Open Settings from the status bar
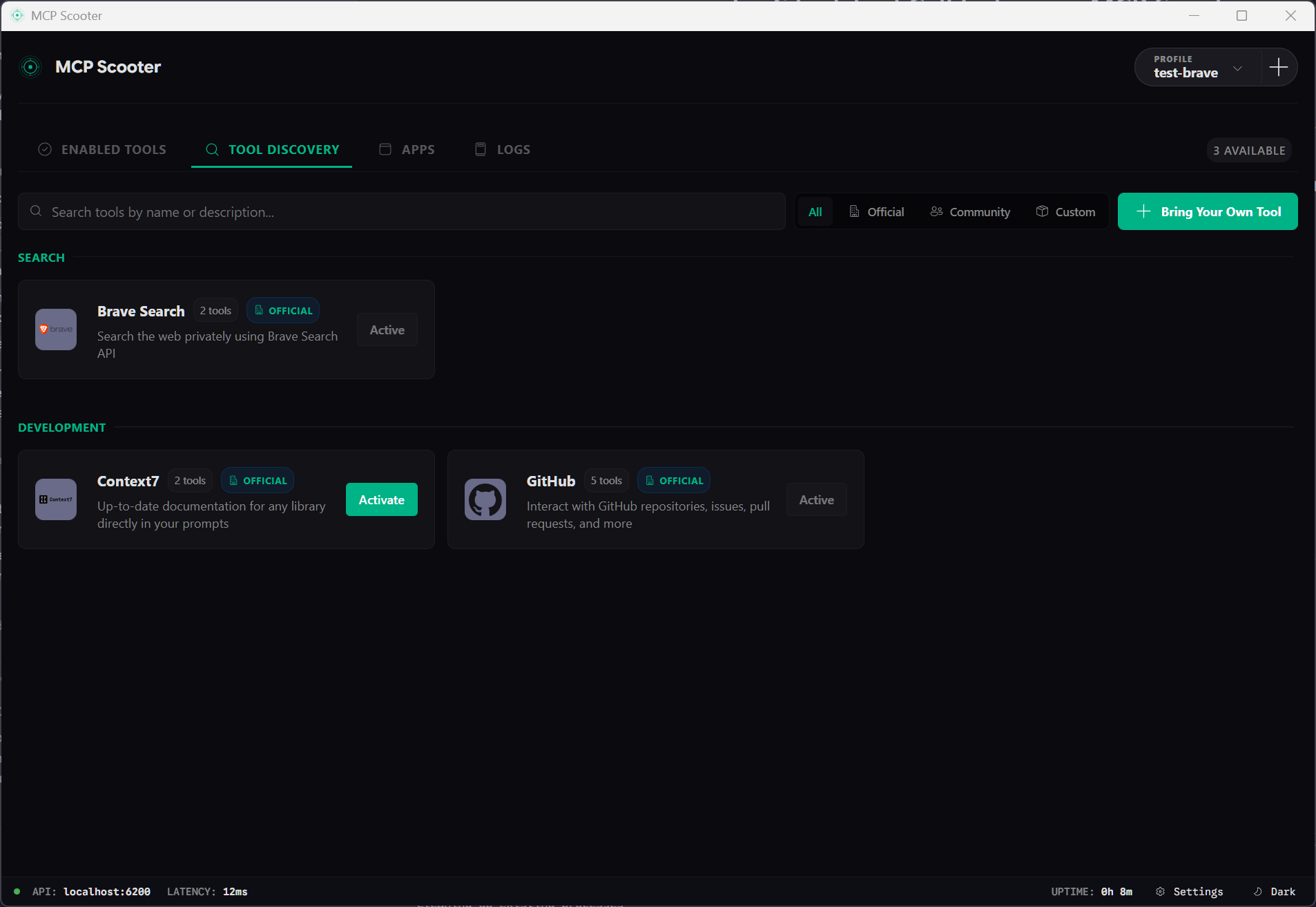 (1190, 892)
